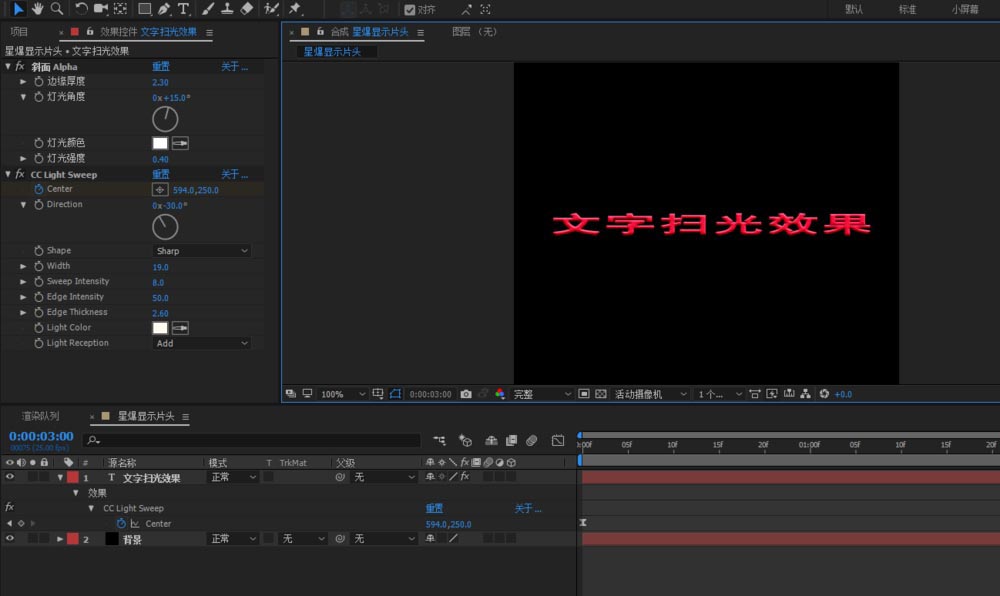Choose the Eraser tool
1000x596 pixels.
[x=247, y=9]
